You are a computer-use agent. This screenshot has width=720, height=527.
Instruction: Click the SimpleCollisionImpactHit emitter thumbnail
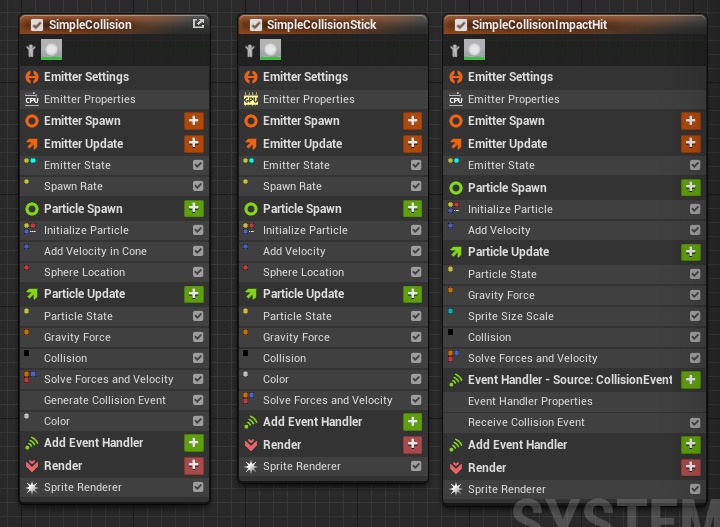pos(474,50)
